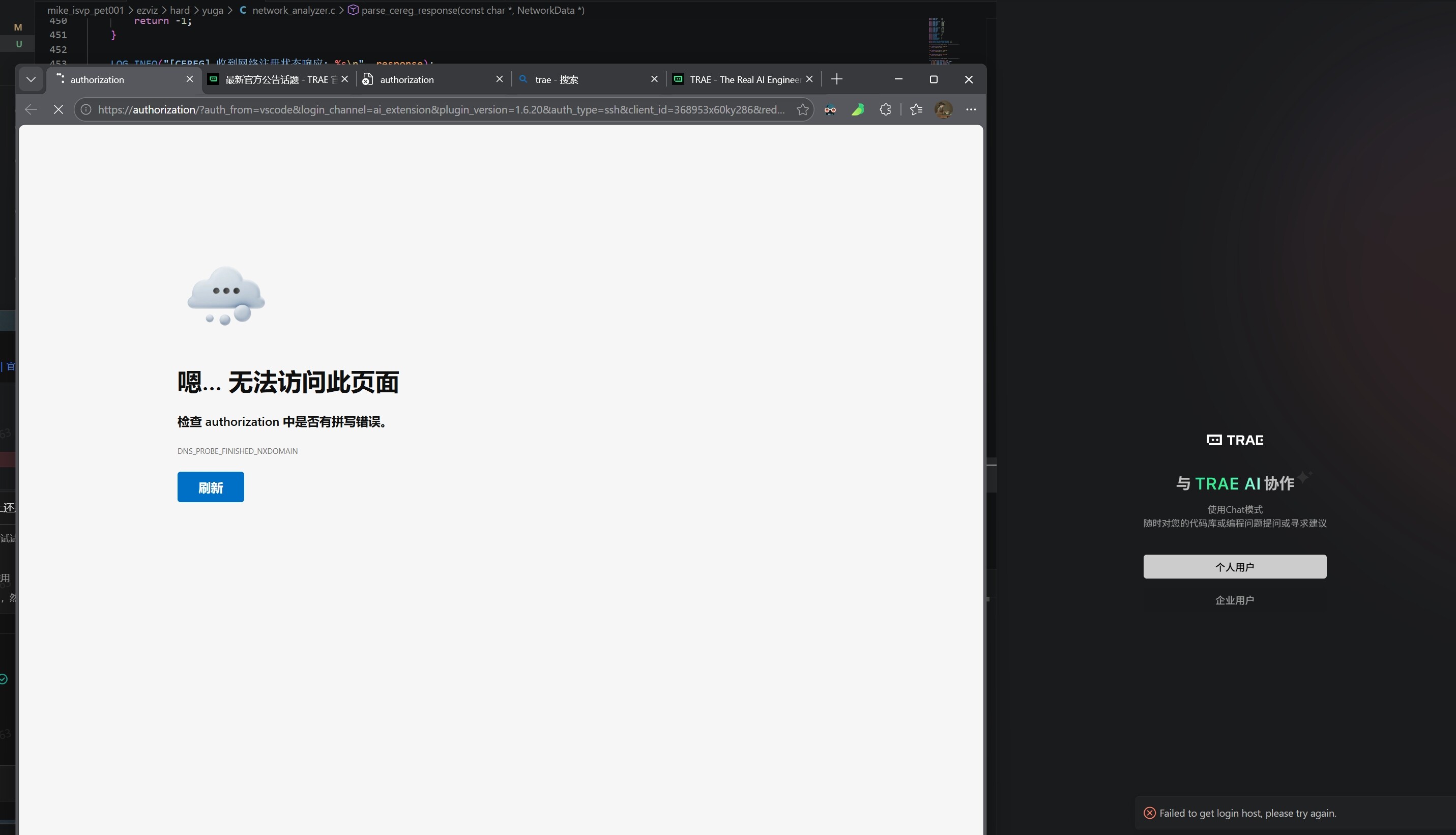Open the favorites list icon
The width and height of the screenshot is (1456, 835).
916,109
